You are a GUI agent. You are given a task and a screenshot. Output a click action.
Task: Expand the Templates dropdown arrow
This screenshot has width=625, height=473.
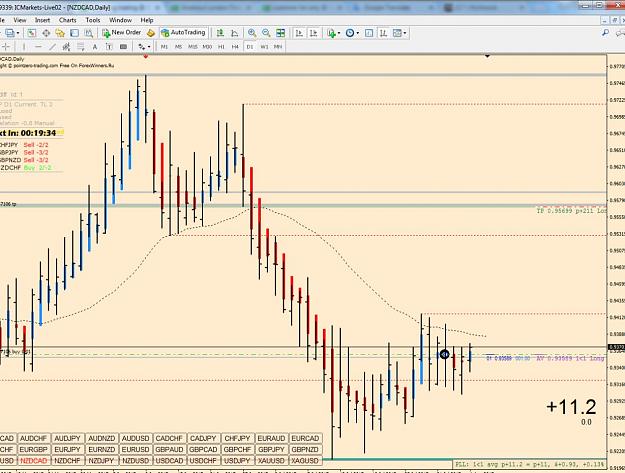405,33
